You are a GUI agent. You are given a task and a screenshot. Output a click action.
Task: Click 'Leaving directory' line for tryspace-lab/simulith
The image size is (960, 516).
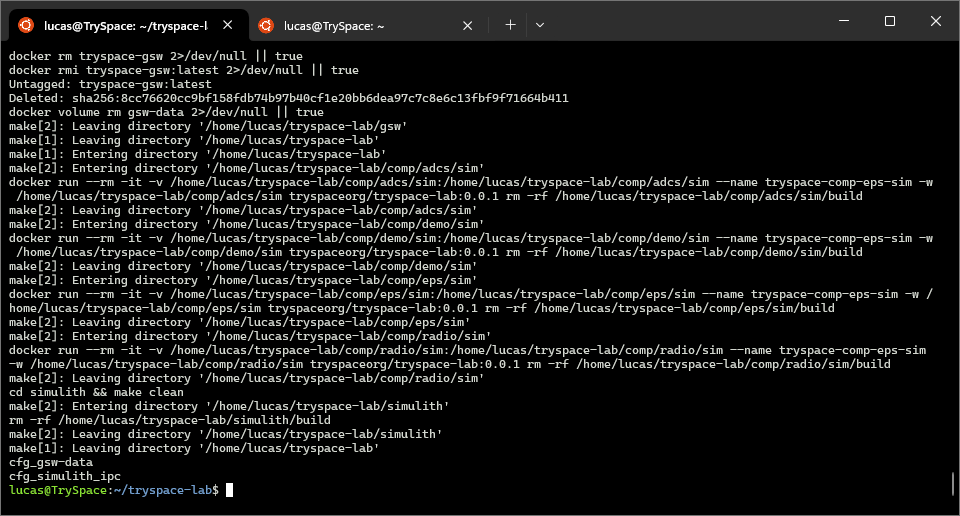click(x=225, y=435)
